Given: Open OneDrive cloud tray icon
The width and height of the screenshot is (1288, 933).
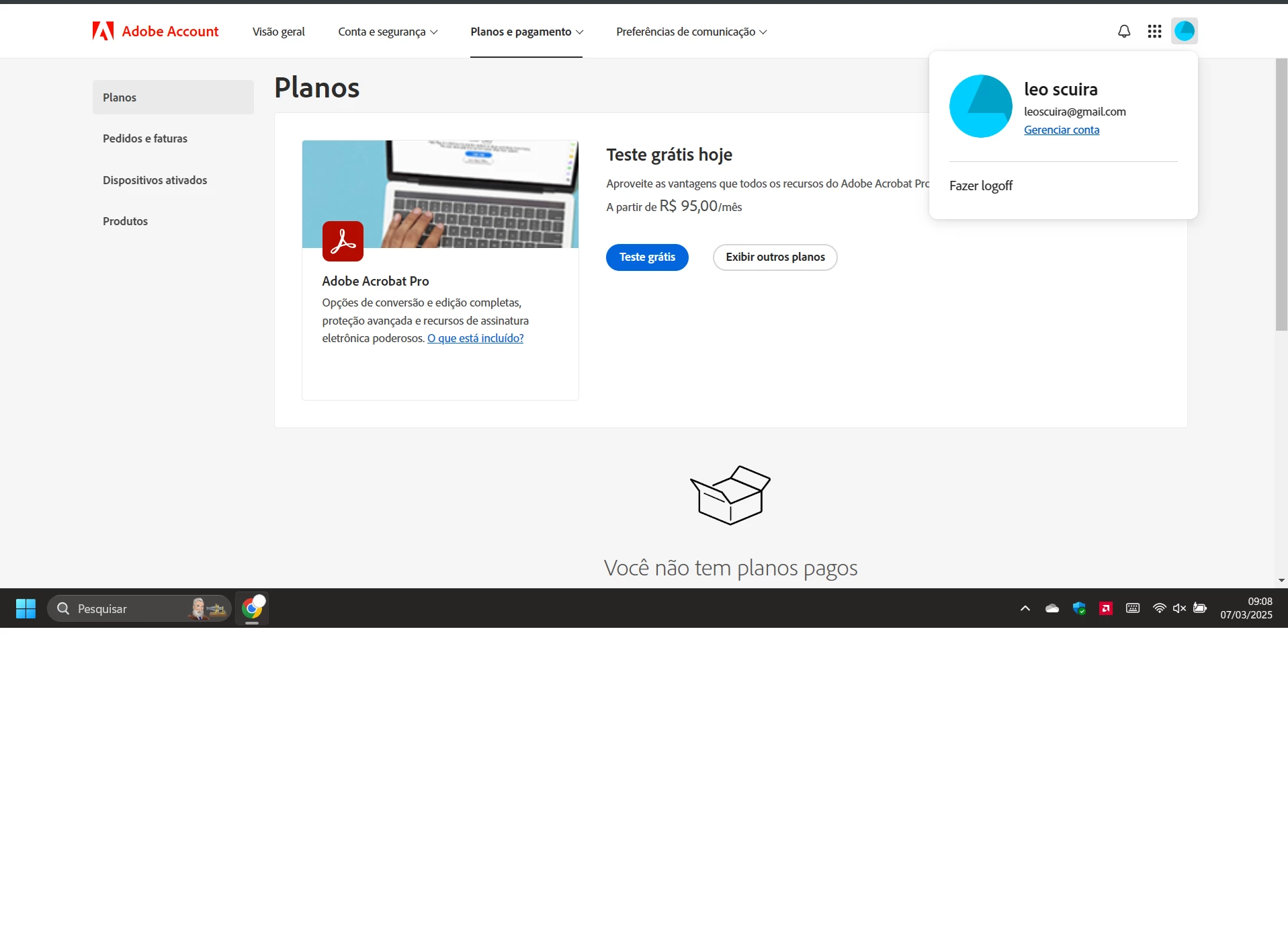Looking at the screenshot, I should (x=1052, y=608).
